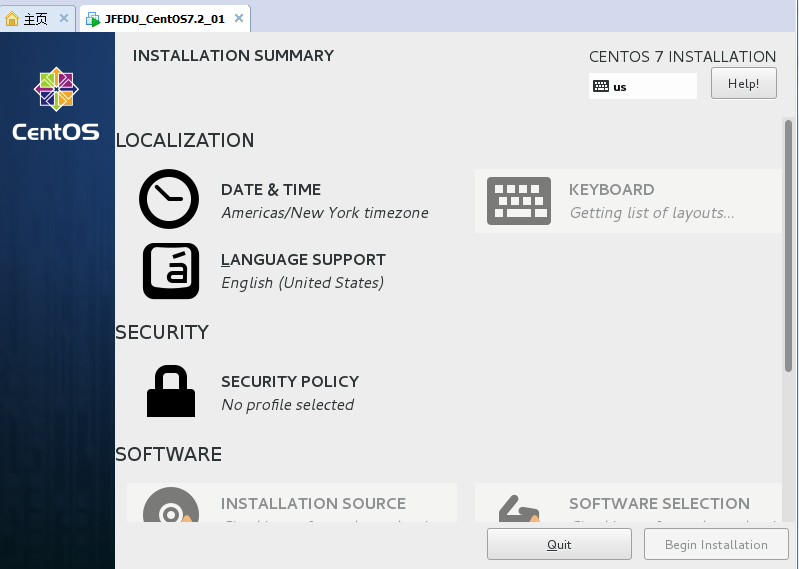Open SECURITY POLICY settings

(291, 392)
